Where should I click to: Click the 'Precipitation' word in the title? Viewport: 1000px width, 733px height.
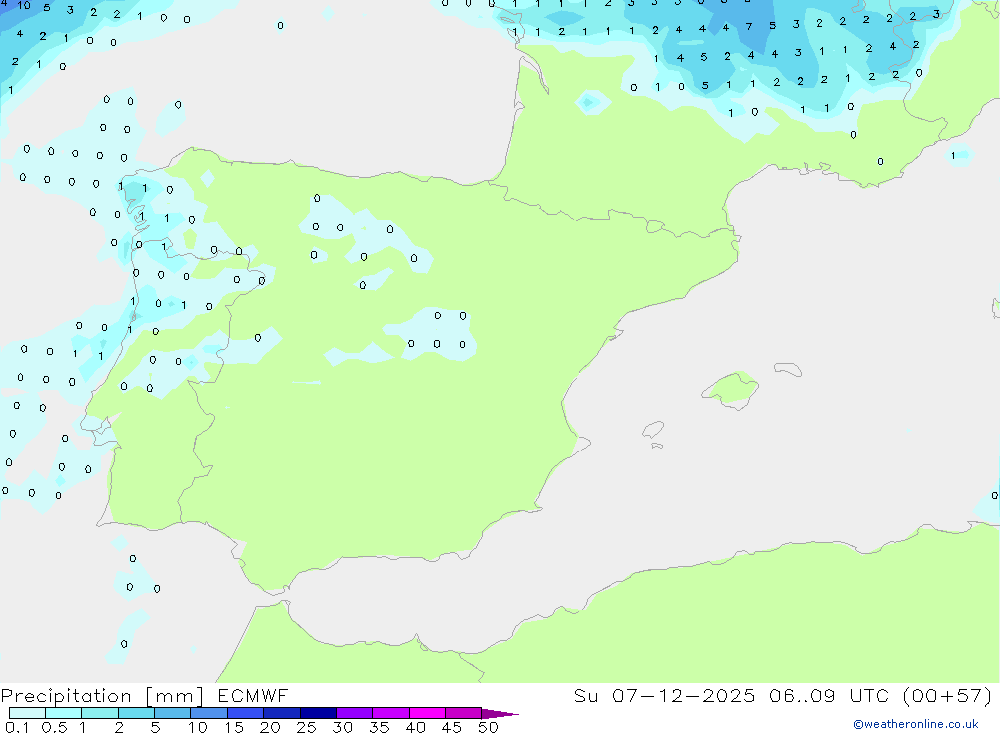(x=66, y=696)
